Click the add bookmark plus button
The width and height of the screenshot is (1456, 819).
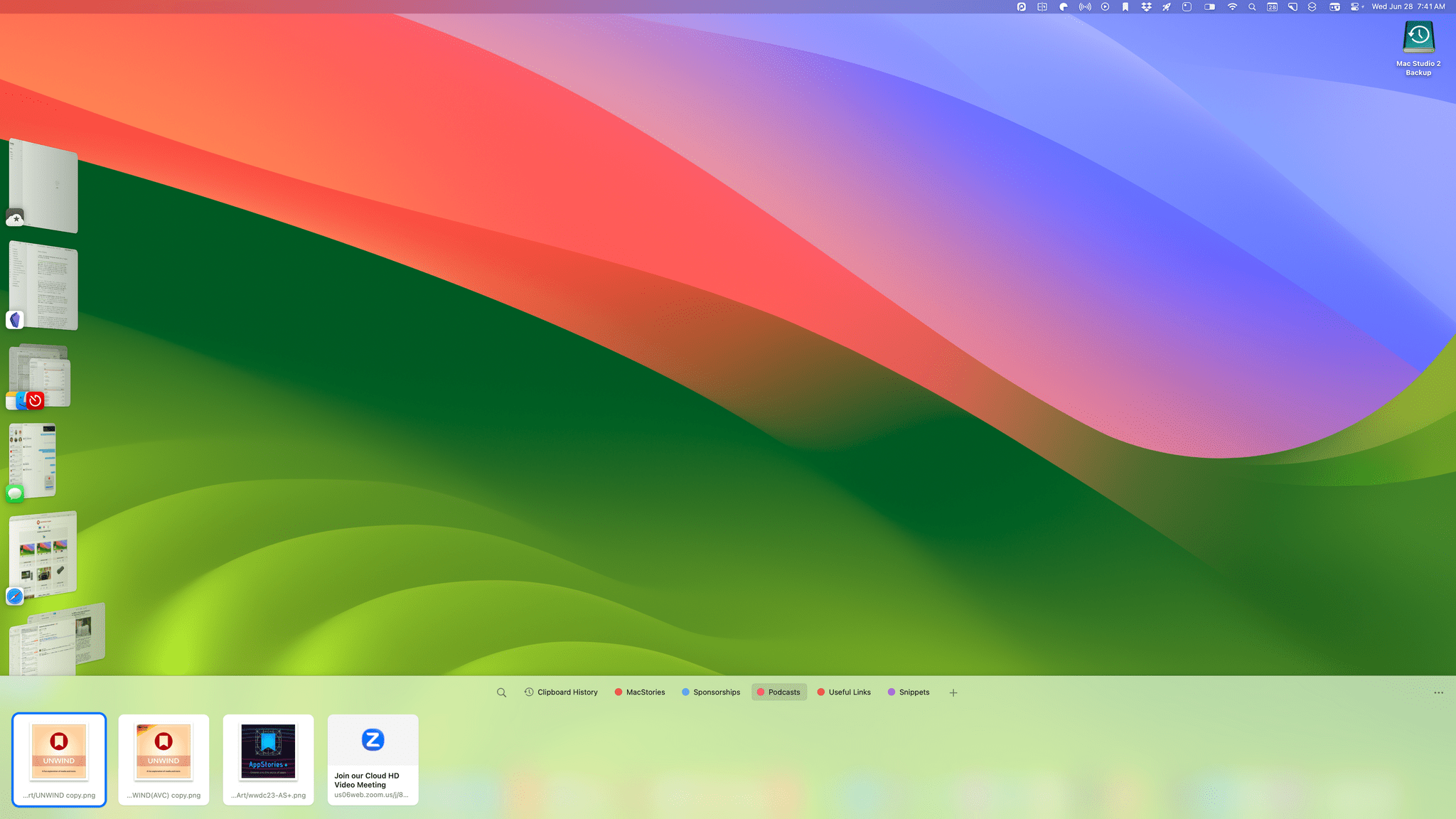(953, 692)
